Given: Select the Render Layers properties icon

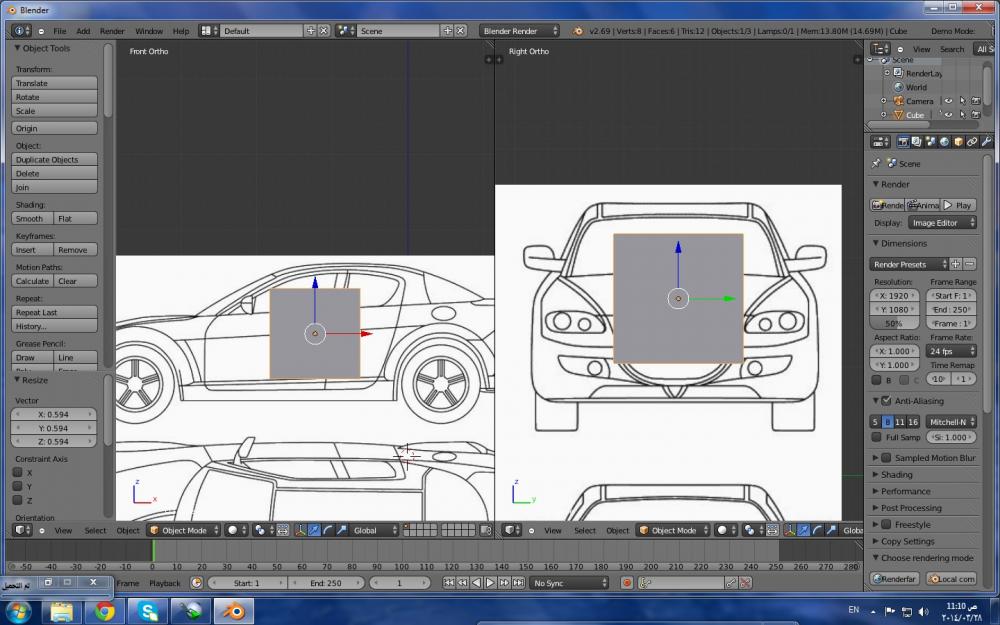Looking at the screenshot, I should [x=917, y=142].
